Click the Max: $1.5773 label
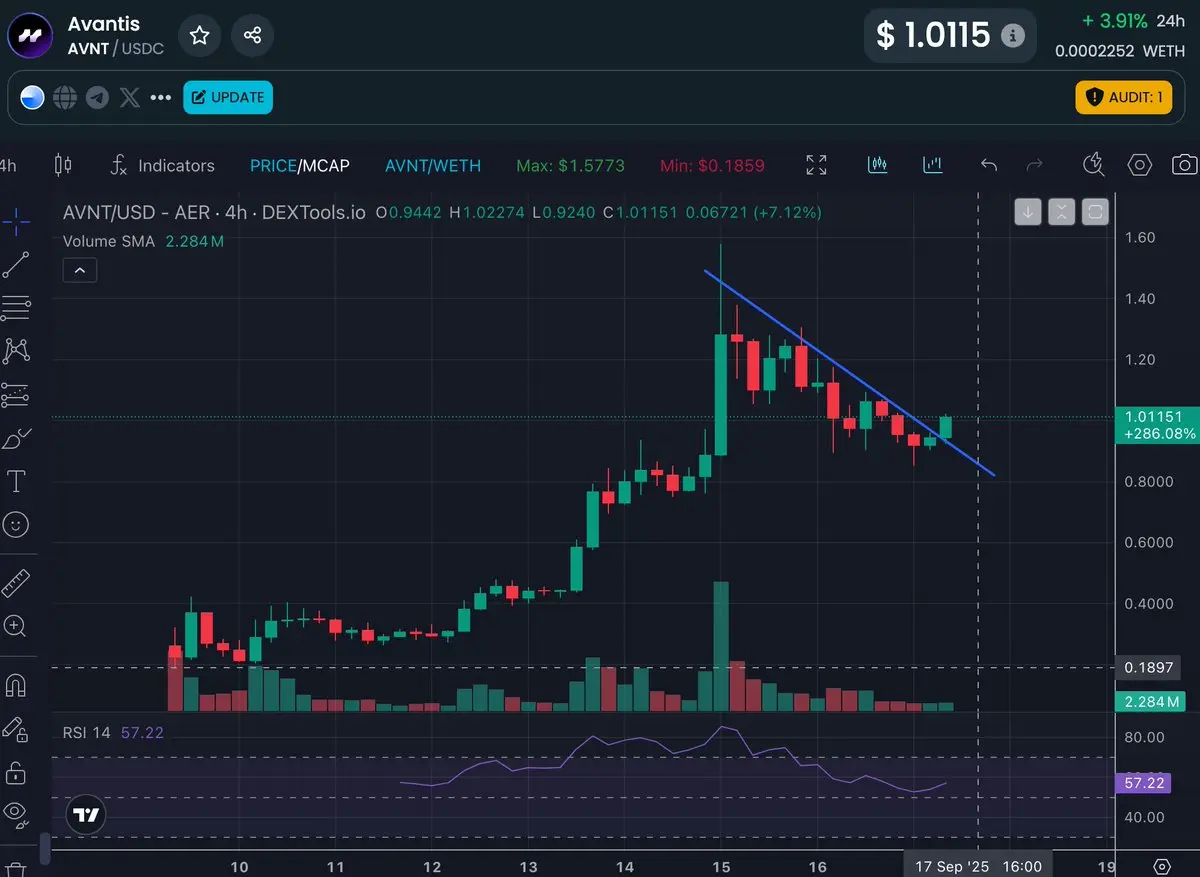The height and width of the screenshot is (877, 1200). tap(570, 165)
